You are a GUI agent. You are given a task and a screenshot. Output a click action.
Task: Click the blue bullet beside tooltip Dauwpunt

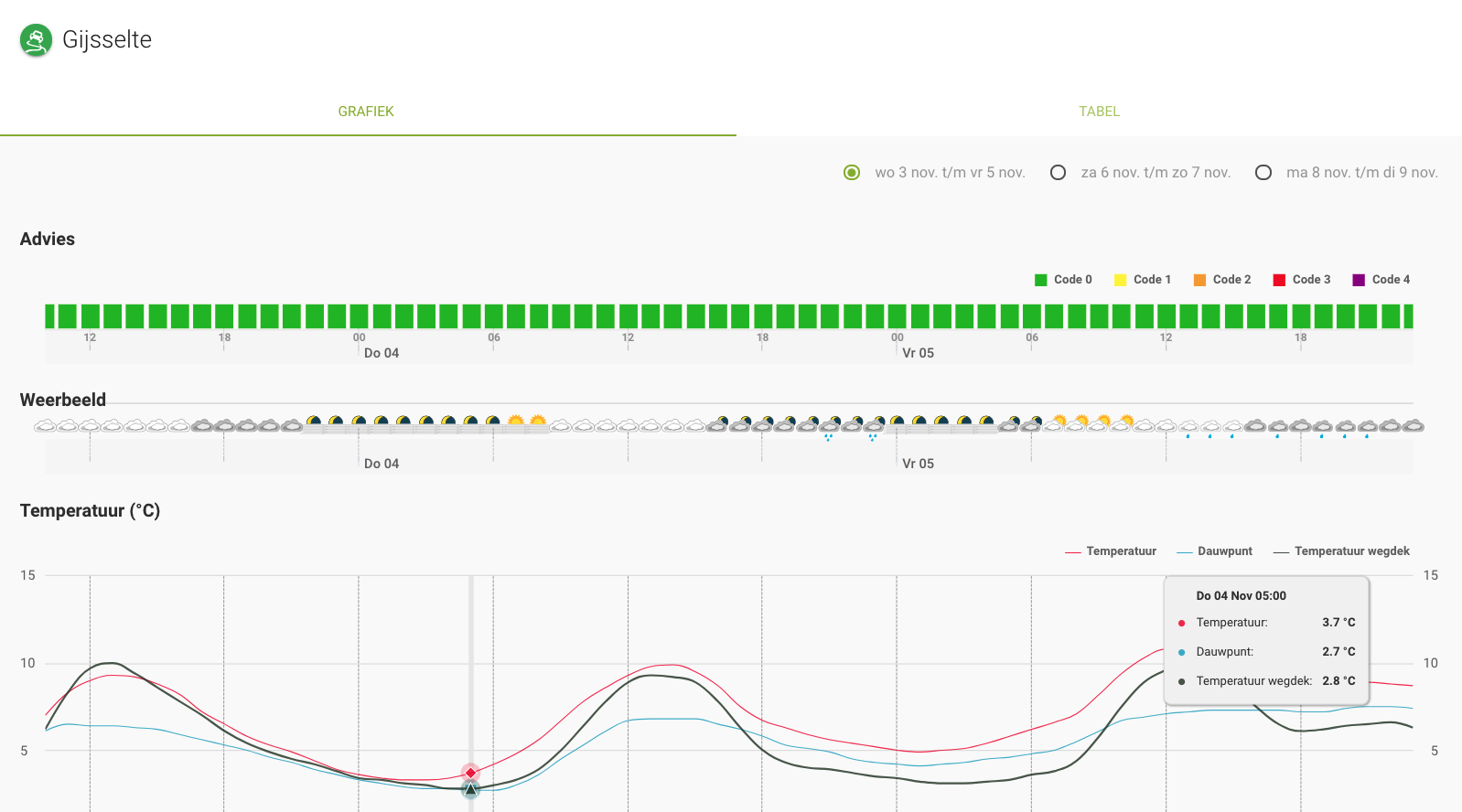coord(1182,652)
